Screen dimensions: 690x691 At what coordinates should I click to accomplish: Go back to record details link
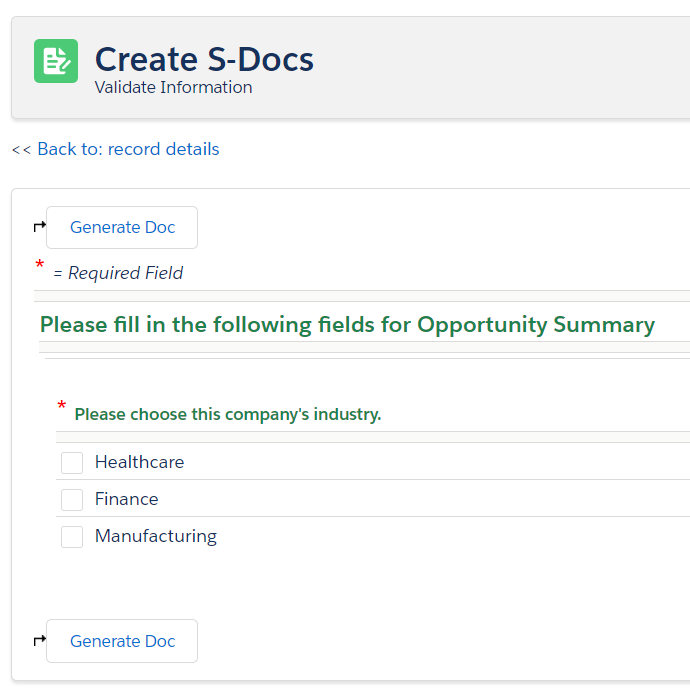(128, 149)
